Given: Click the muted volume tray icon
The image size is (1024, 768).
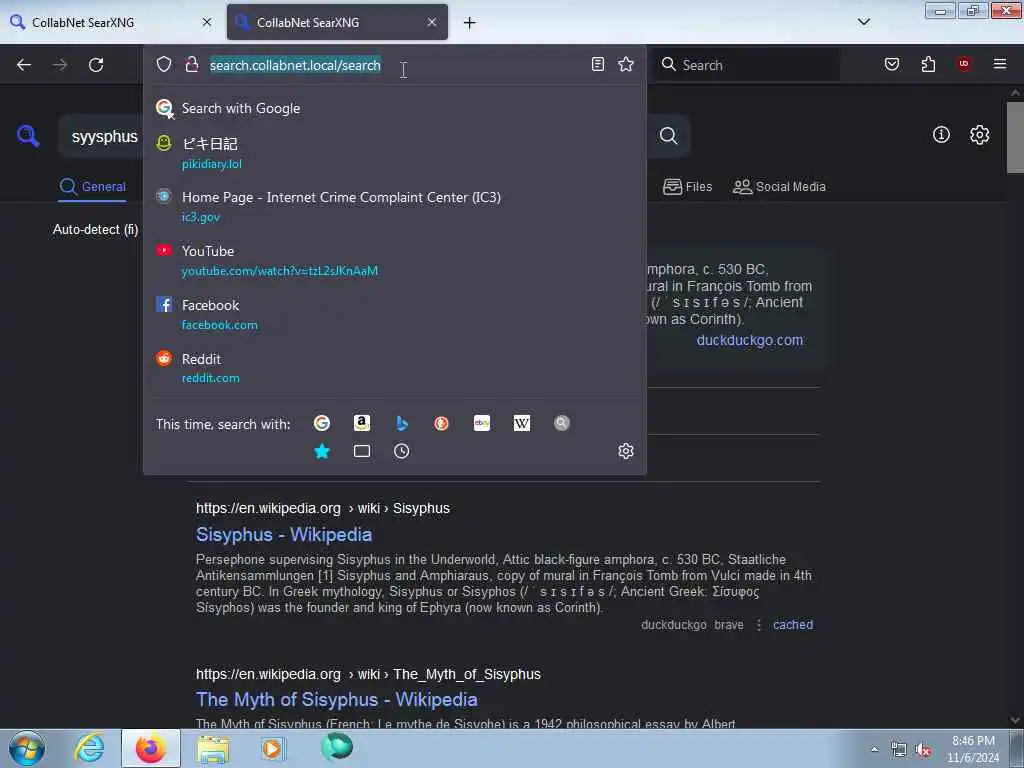Looking at the screenshot, I should click(923, 750).
